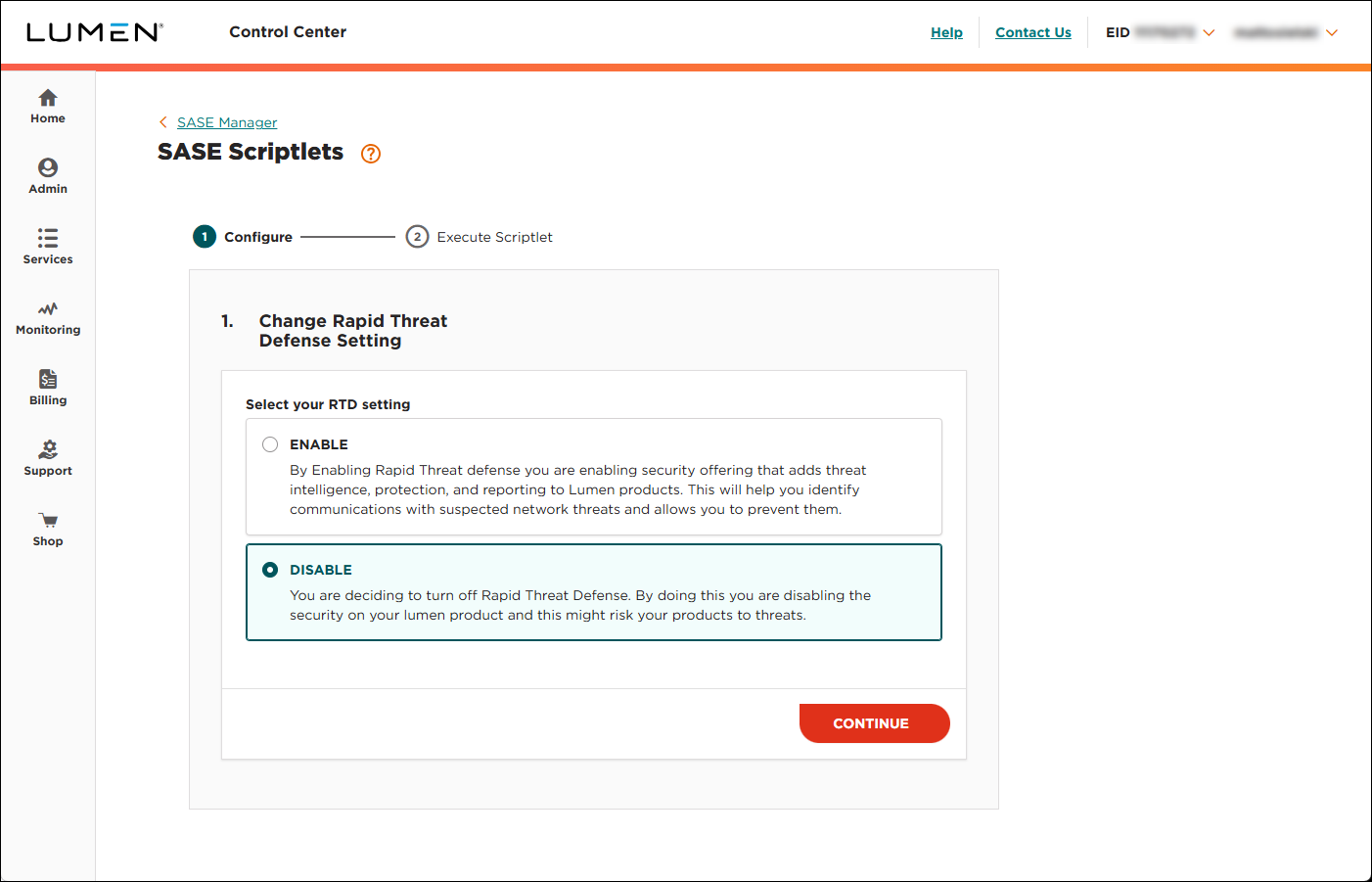Click the Select your RTD setting label
1372x882 pixels.
coord(328,404)
